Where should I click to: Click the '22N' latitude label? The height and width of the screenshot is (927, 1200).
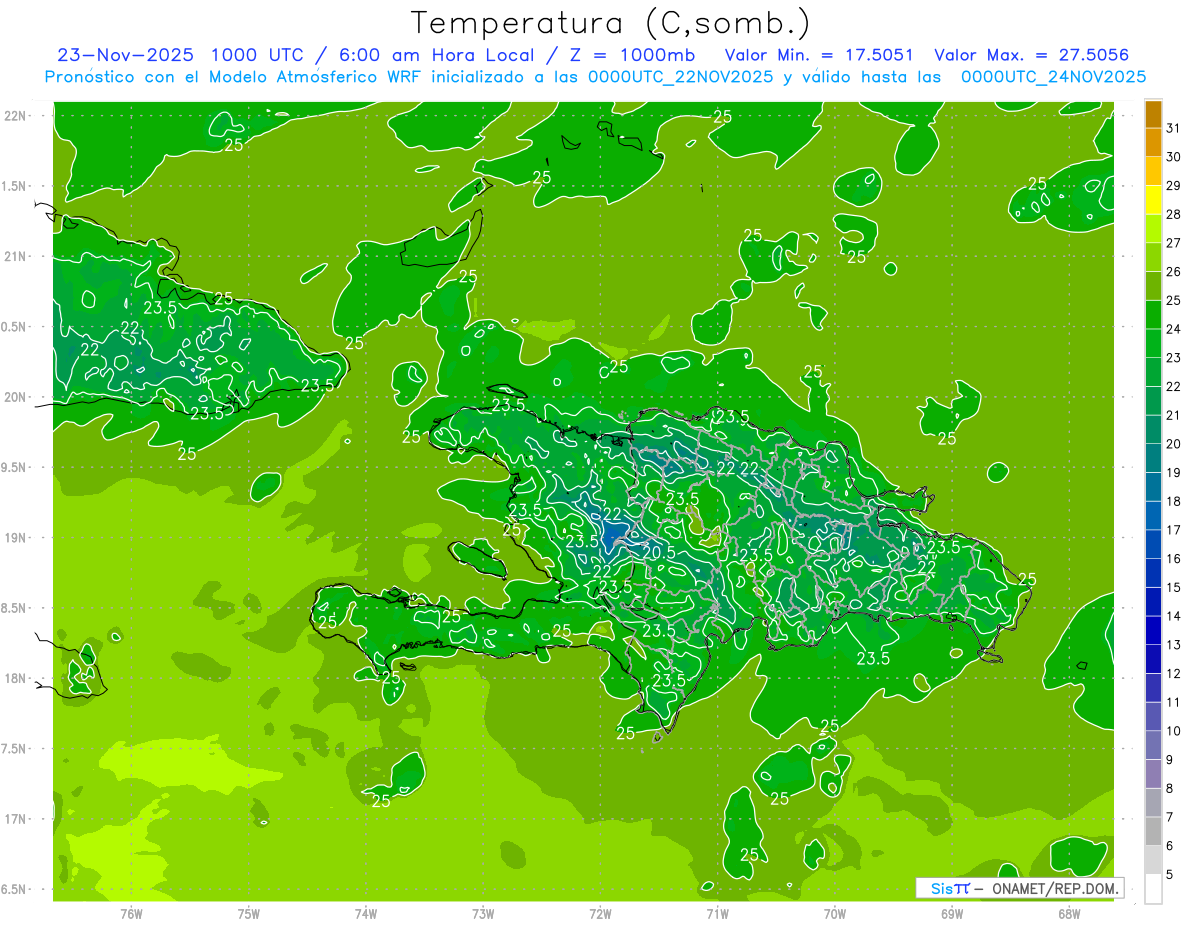coord(16,116)
